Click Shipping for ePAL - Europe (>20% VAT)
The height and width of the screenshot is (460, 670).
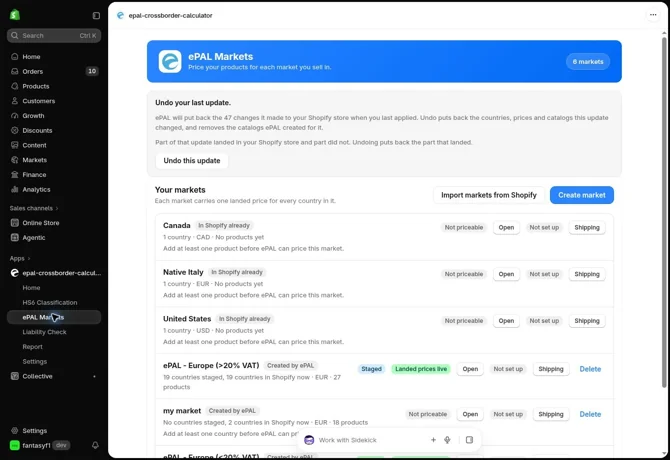(x=551, y=369)
